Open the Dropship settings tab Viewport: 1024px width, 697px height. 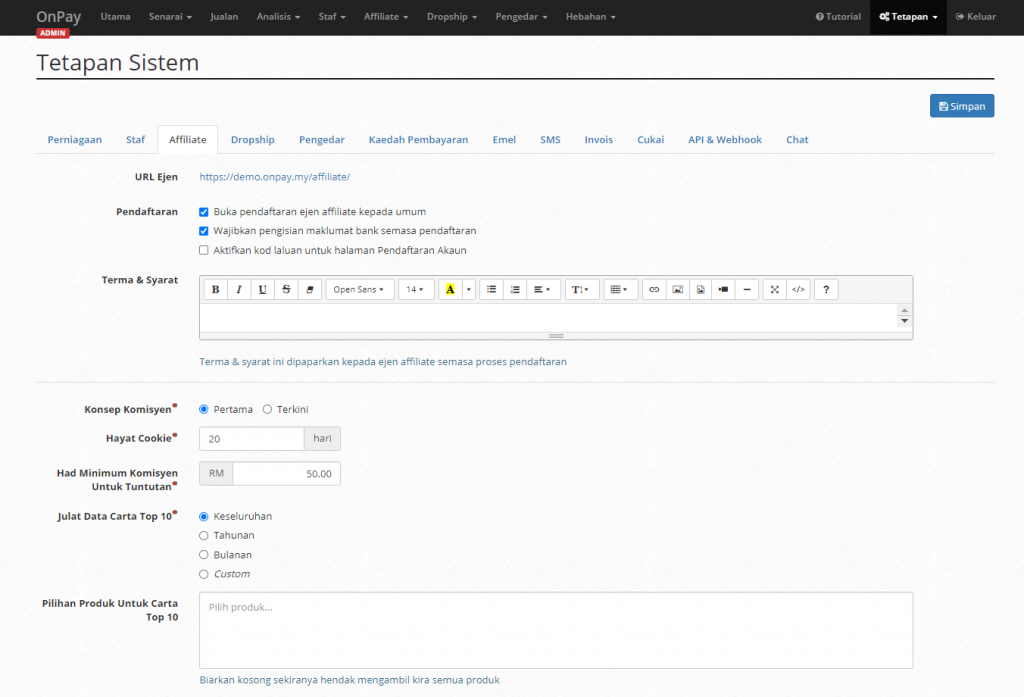tap(252, 140)
